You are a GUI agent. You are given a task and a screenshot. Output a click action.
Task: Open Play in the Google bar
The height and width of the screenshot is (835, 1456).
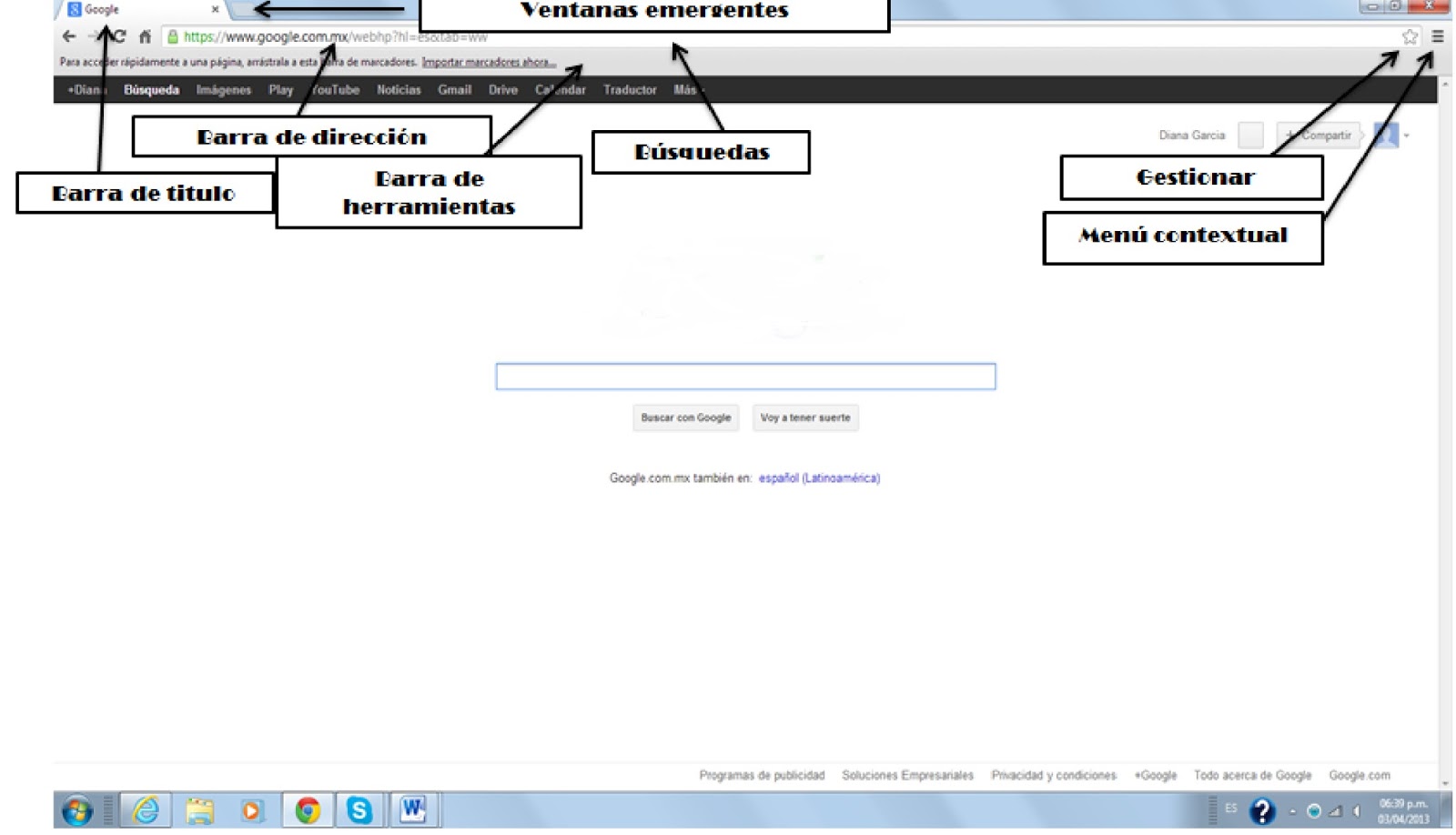(x=281, y=90)
